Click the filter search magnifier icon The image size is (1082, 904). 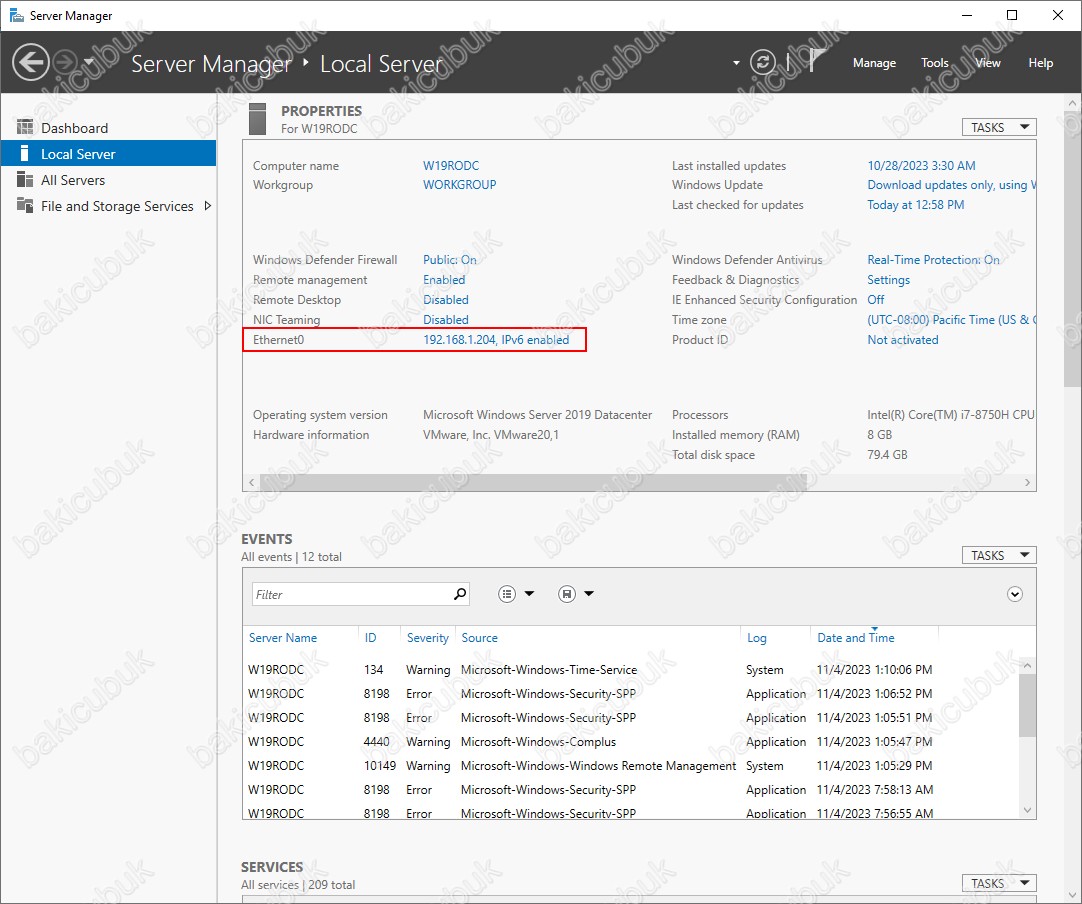(460, 593)
